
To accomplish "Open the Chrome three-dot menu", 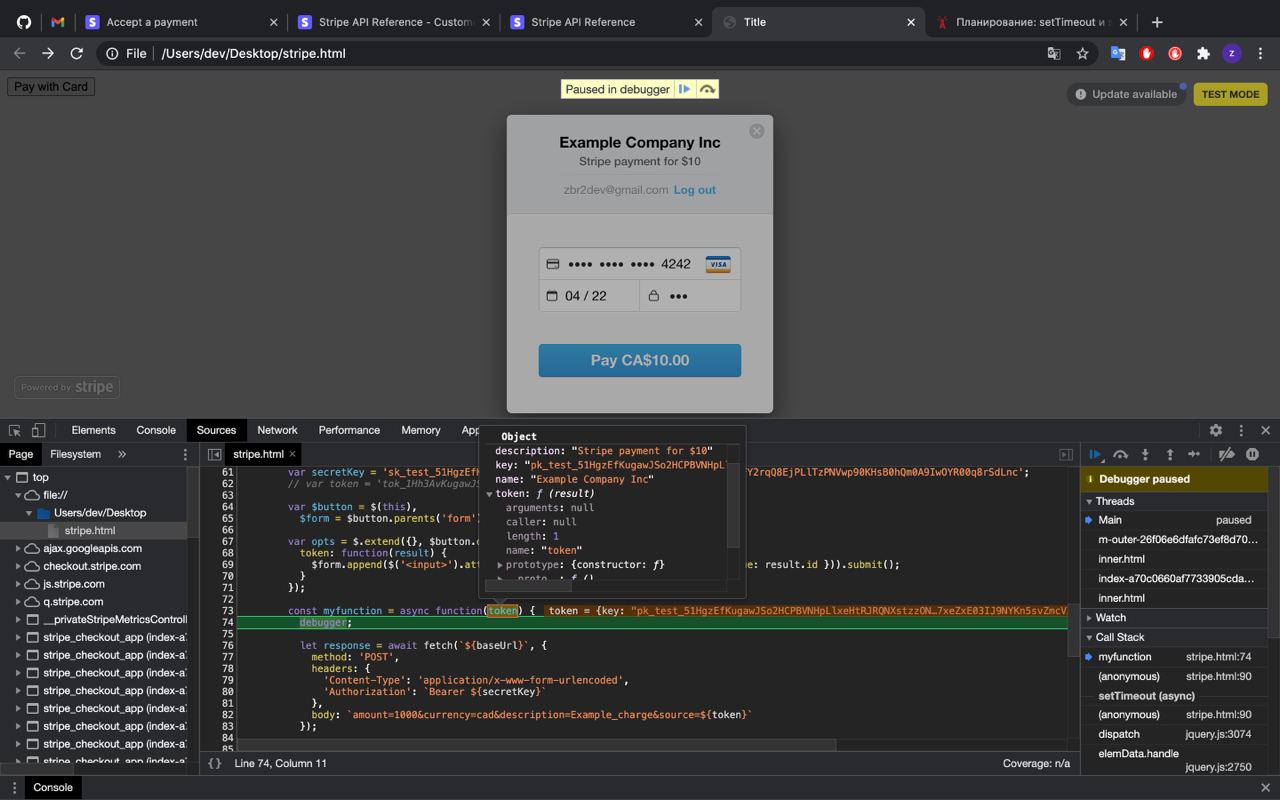I will [x=1260, y=54].
